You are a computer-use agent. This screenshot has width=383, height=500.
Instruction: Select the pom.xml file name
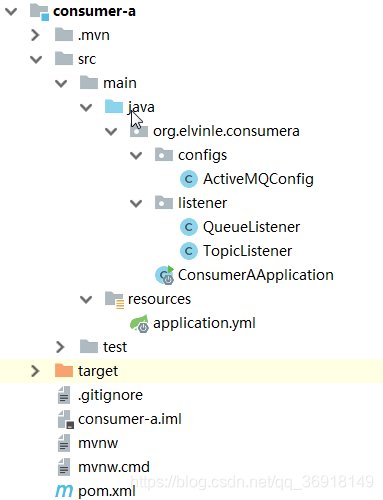[x=107, y=491]
